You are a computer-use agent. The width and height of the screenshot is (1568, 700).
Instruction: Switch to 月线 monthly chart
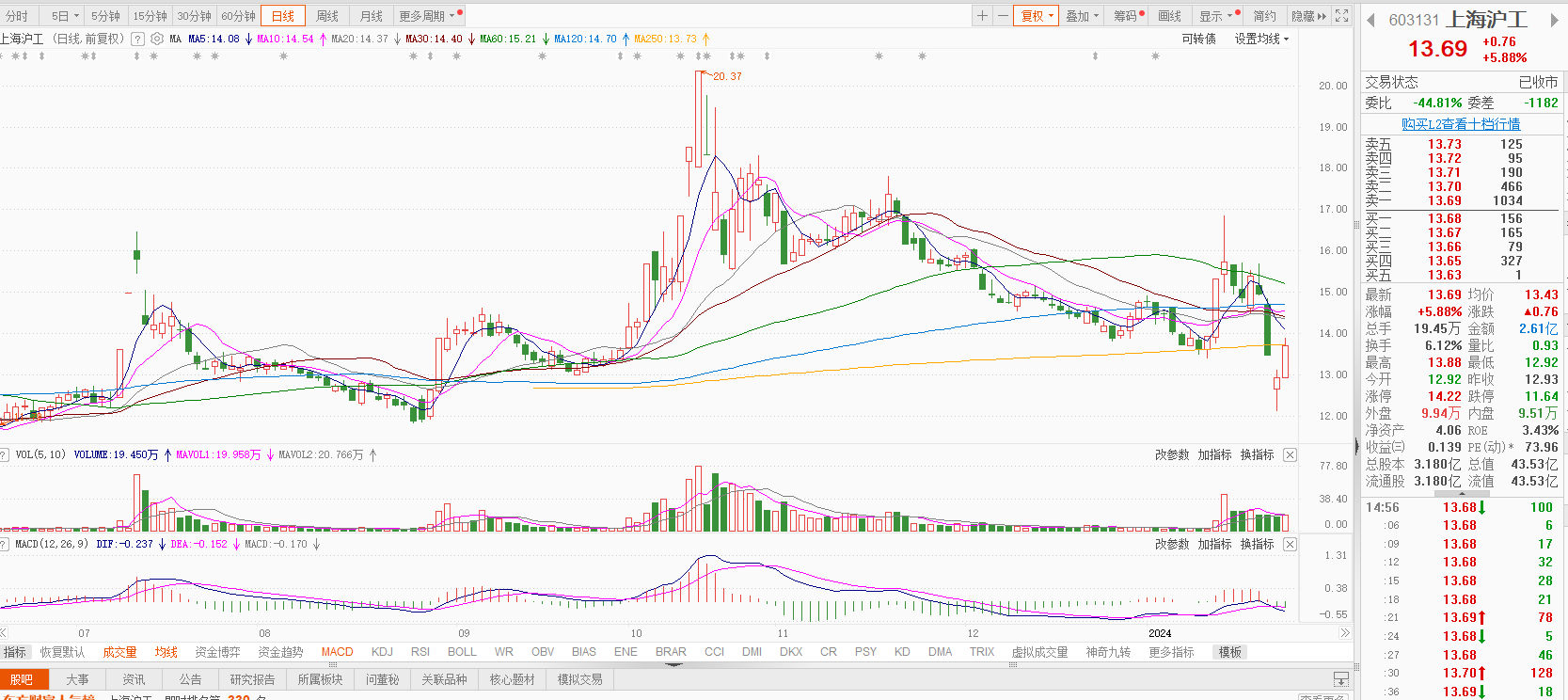(371, 16)
